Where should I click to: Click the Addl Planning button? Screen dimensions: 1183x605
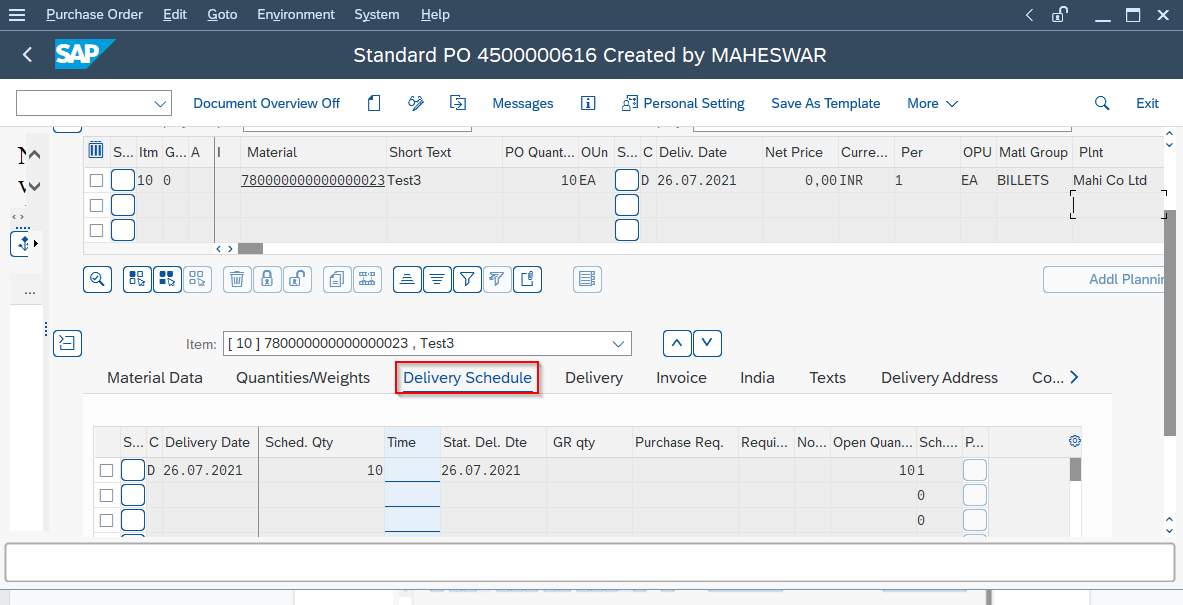1105,279
